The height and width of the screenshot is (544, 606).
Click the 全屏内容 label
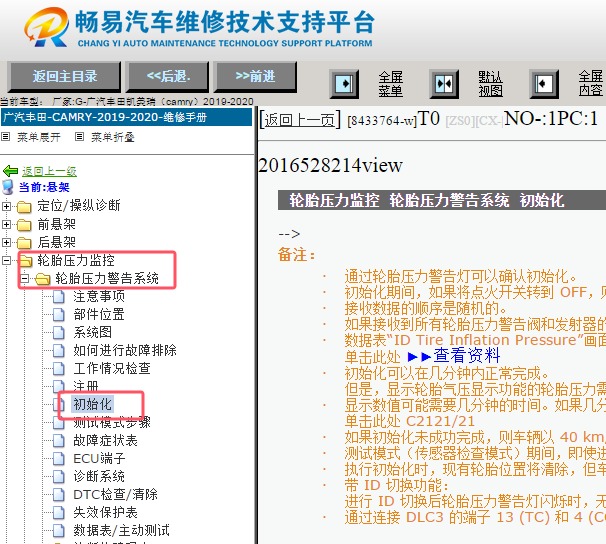590,84
